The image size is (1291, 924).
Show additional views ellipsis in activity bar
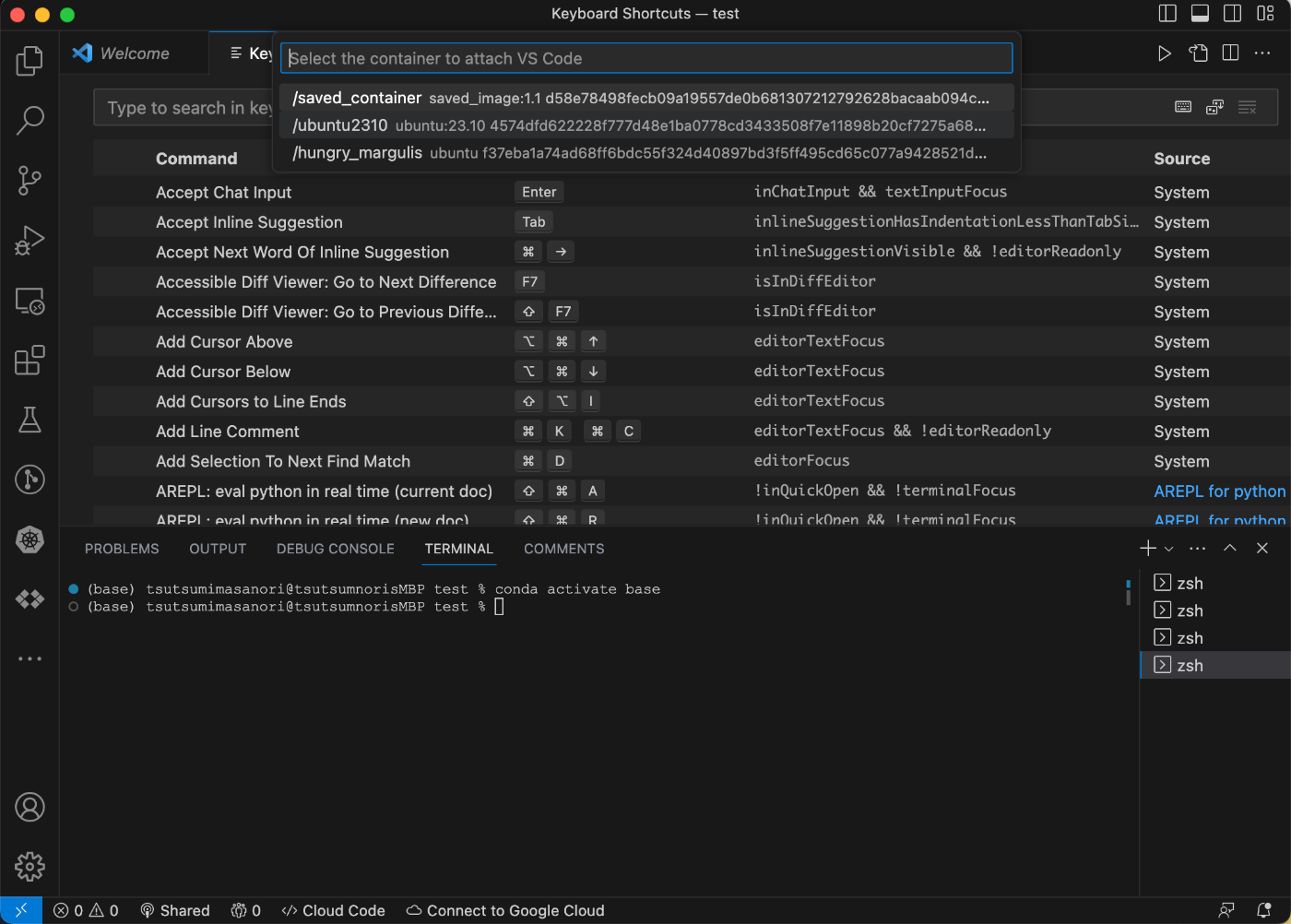click(30, 658)
